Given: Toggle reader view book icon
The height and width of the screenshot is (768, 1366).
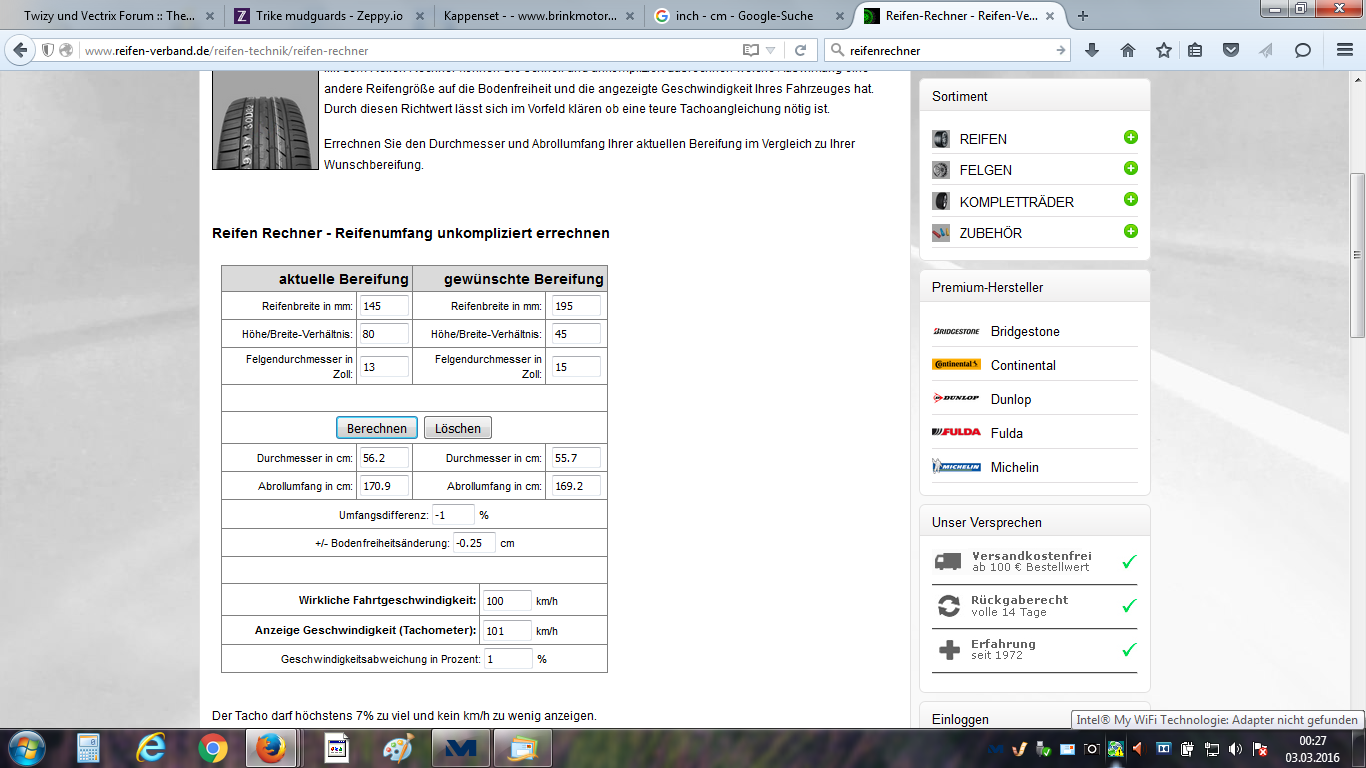Looking at the screenshot, I should point(751,50).
